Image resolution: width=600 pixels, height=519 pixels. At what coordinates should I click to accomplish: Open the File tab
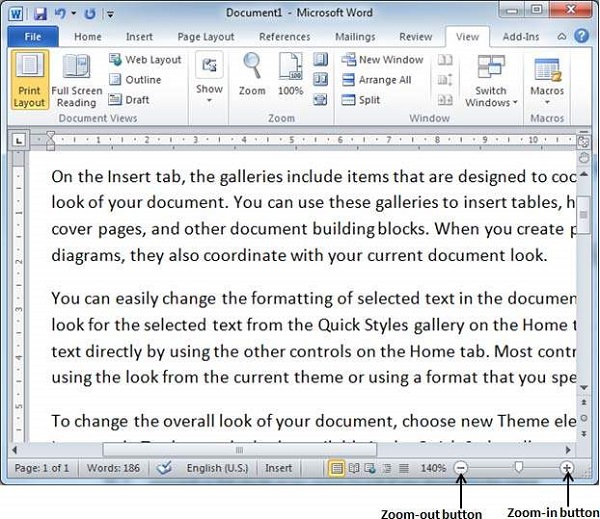pos(32,37)
